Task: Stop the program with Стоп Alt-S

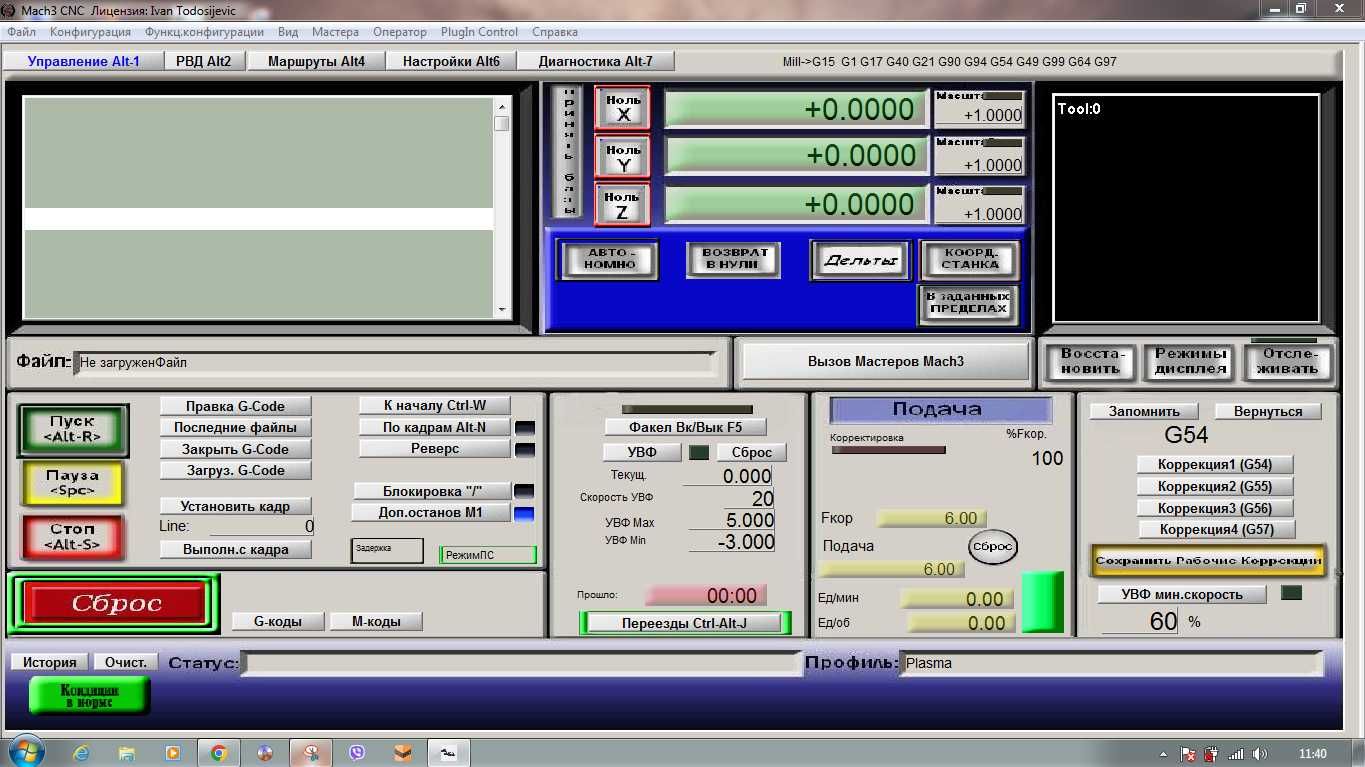Action: (x=72, y=536)
